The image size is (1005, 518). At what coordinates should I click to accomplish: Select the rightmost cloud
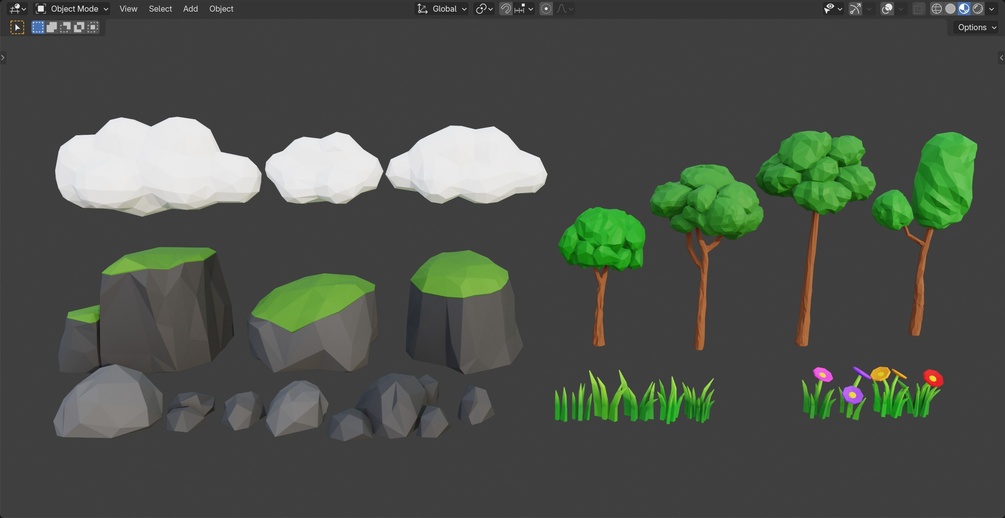pos(467,165)
